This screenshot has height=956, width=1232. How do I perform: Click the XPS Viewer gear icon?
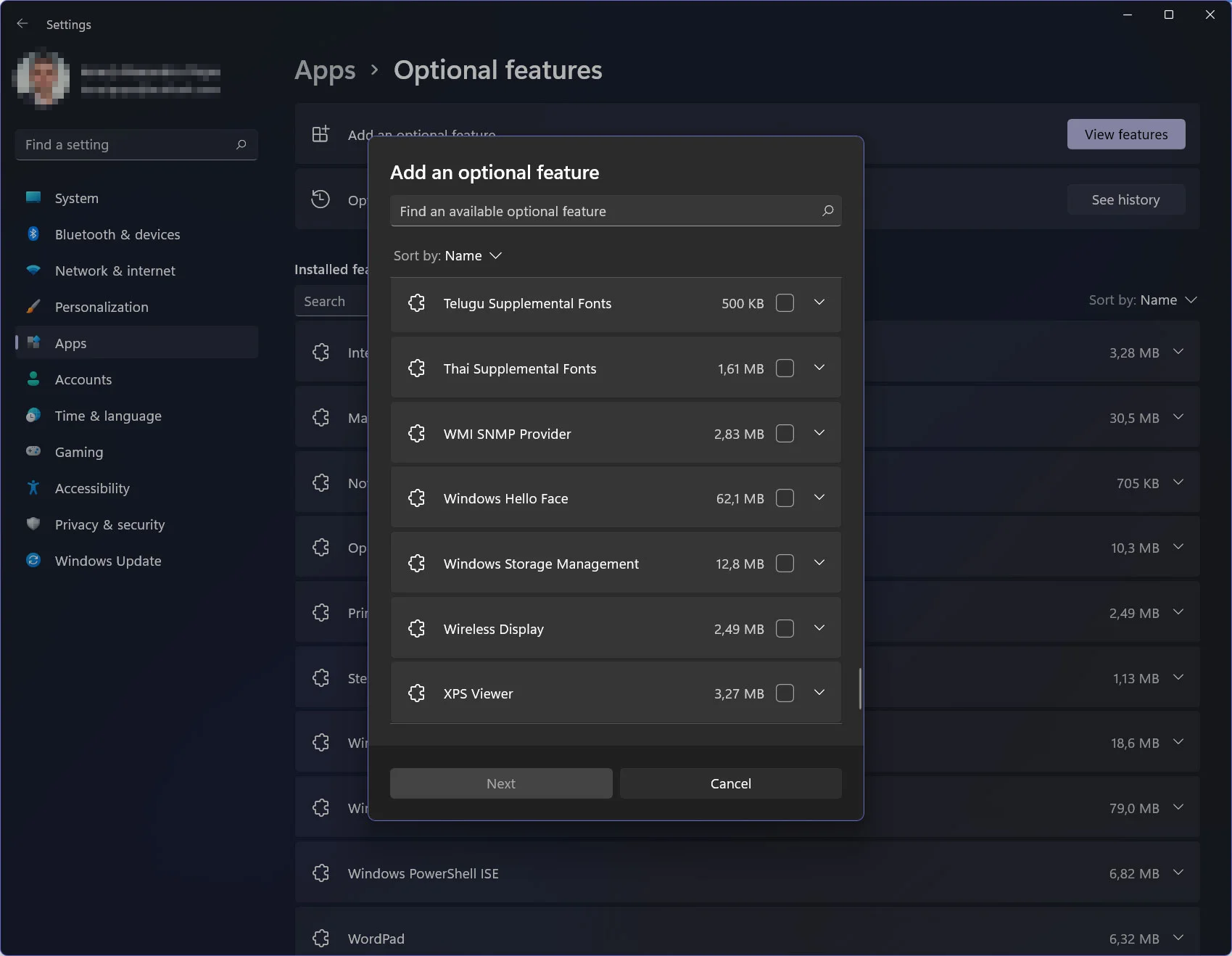417,693
